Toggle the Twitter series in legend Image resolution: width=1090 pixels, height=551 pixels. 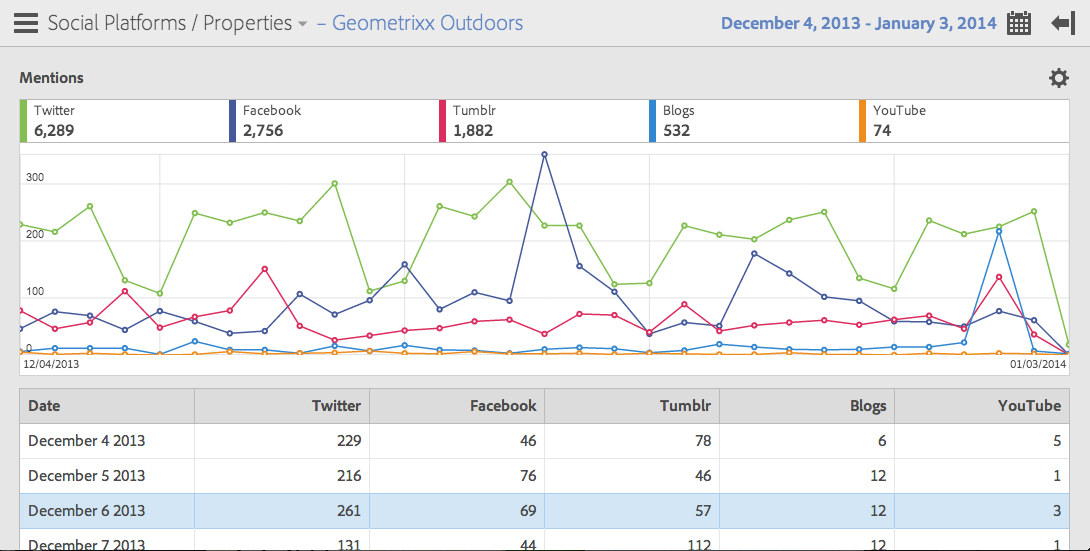coord(122,120)
